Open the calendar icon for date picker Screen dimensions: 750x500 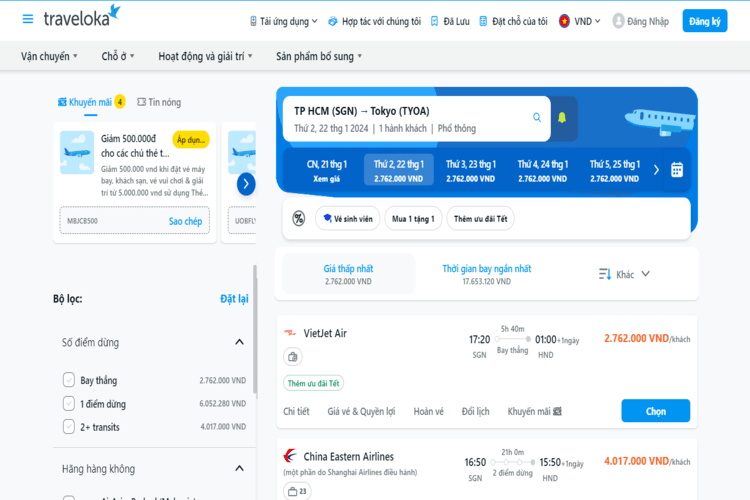[677, 170]
